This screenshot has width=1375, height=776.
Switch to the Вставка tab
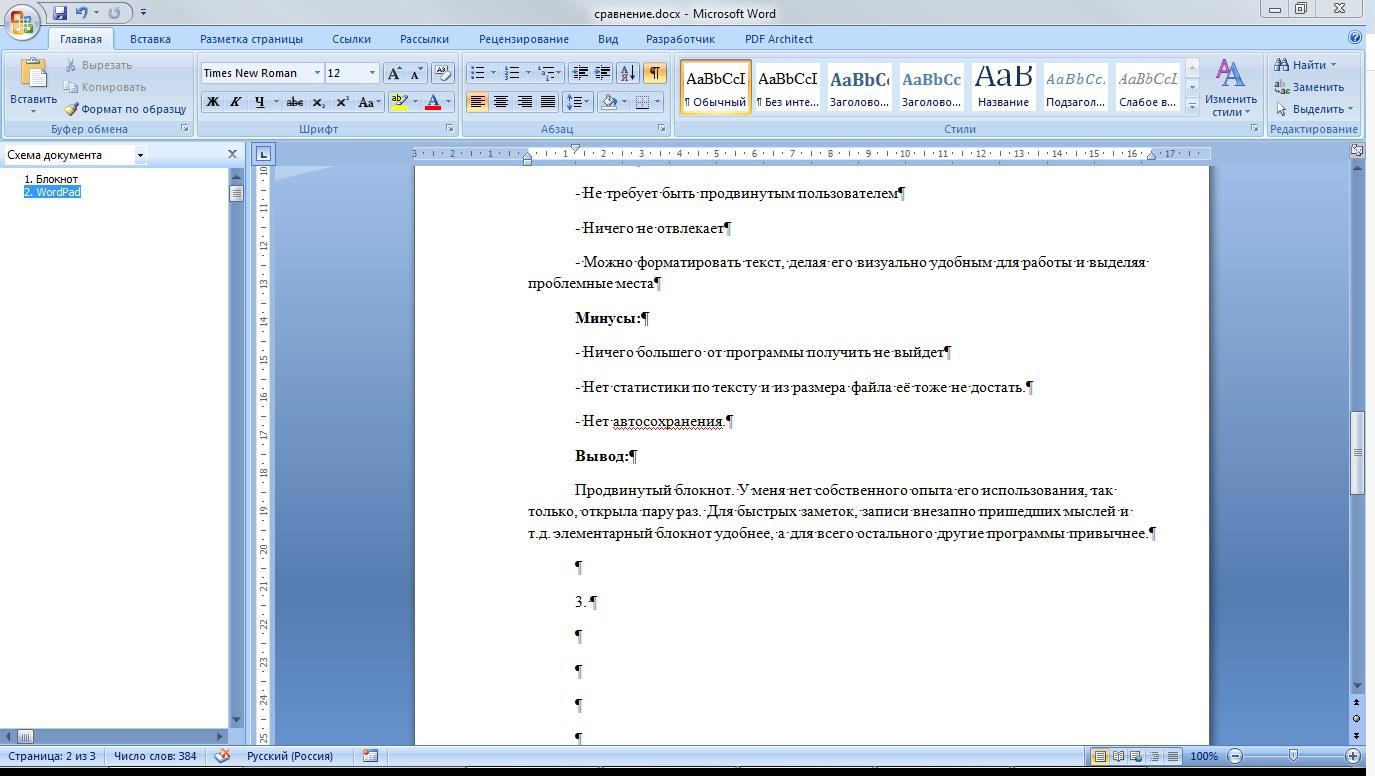click(150, 39)
